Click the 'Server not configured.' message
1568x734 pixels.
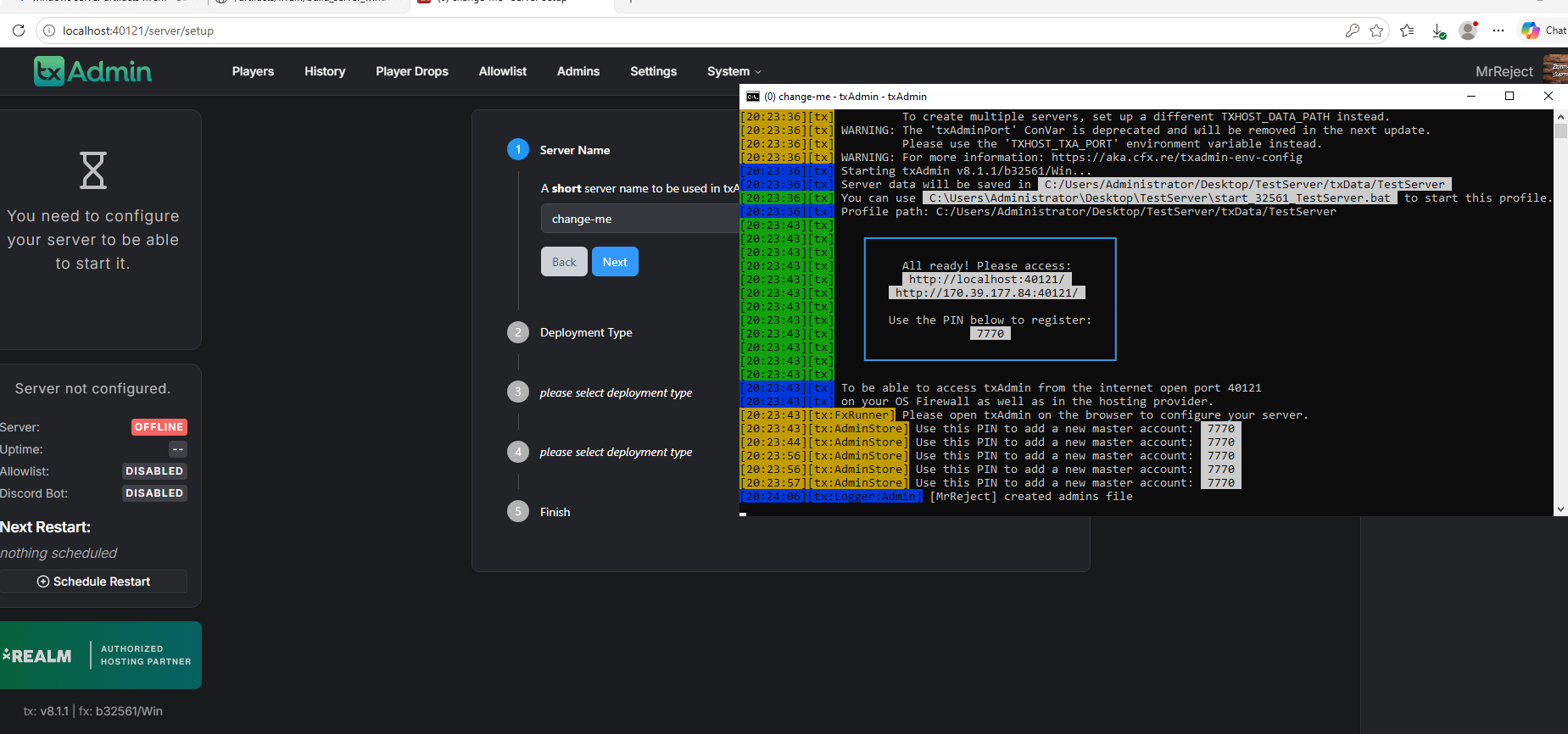click(93, 388)
